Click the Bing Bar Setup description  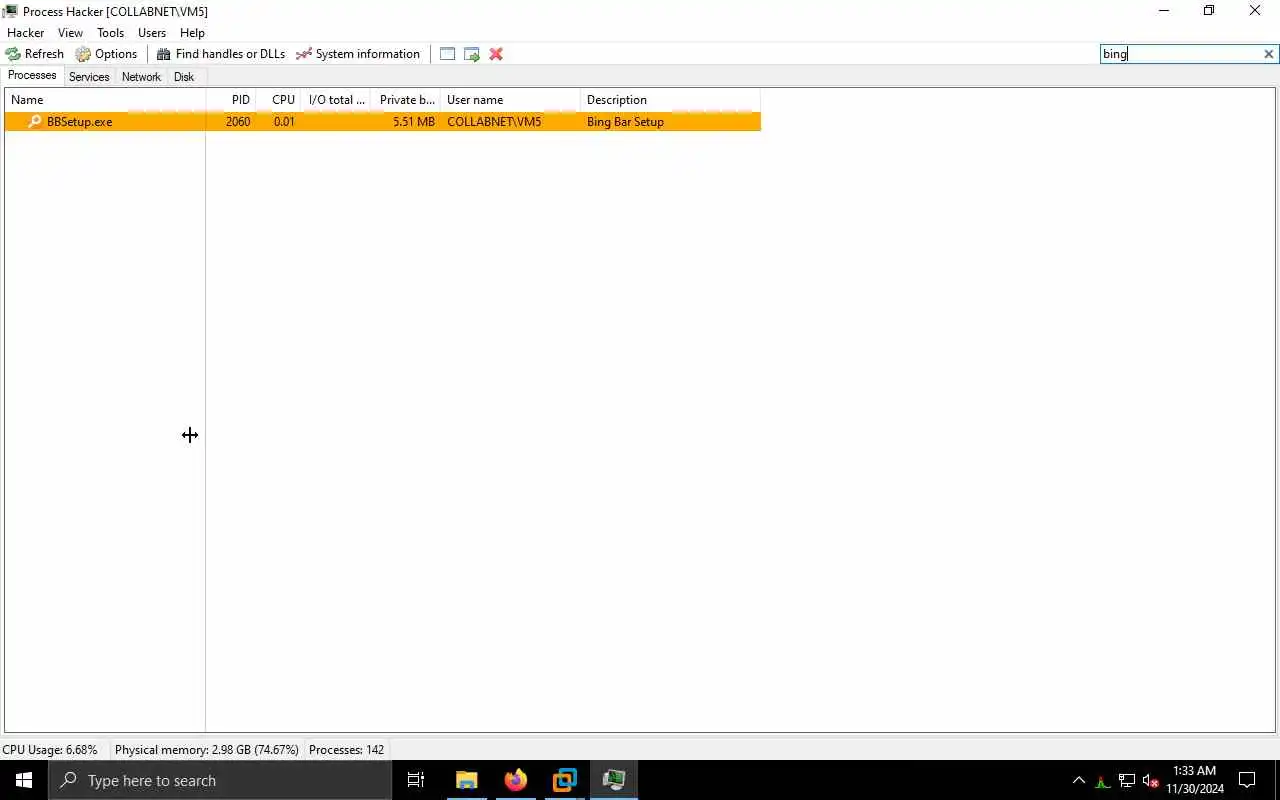pos(625,122)
